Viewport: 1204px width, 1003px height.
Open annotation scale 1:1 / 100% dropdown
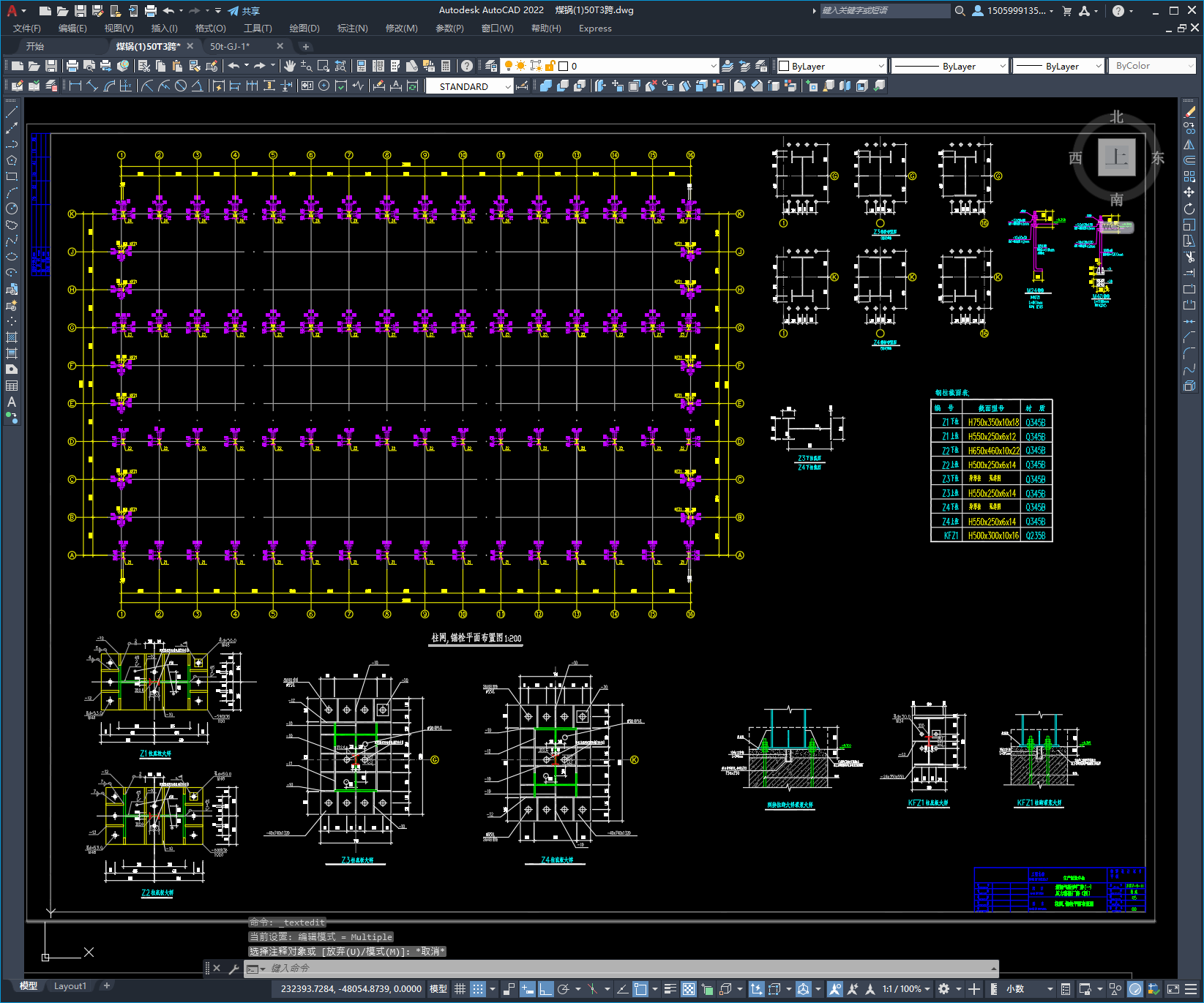click(905, 989)
